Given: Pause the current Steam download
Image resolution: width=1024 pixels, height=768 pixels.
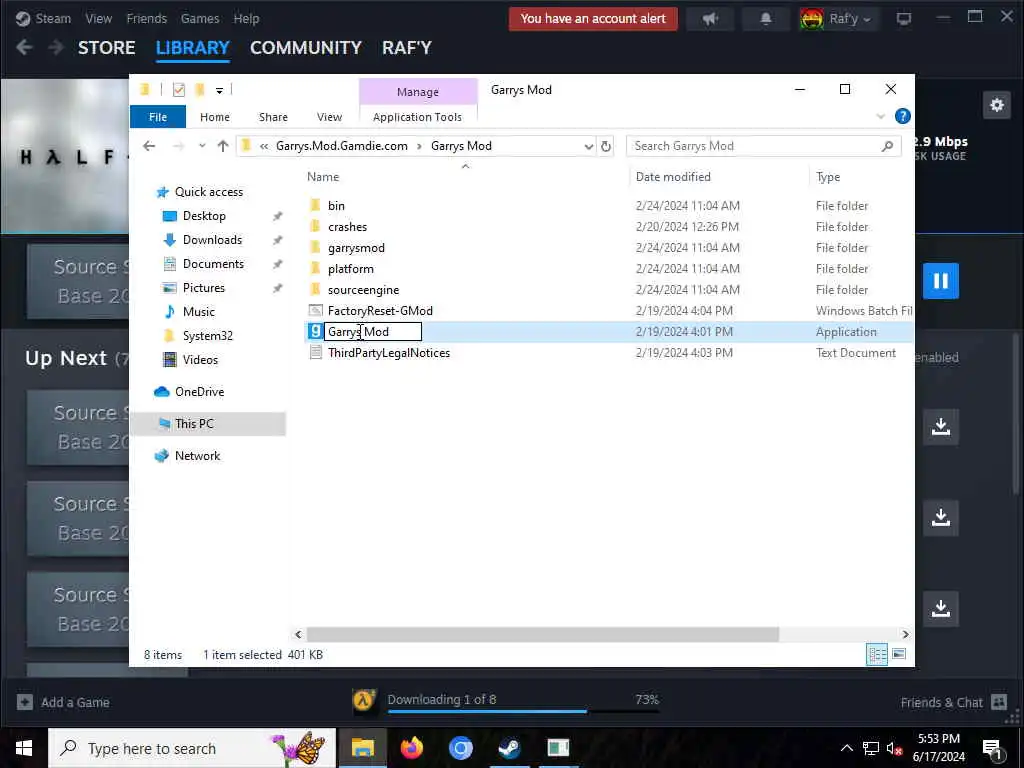Looking at the screenshot, I should click(x=940, y=281).
